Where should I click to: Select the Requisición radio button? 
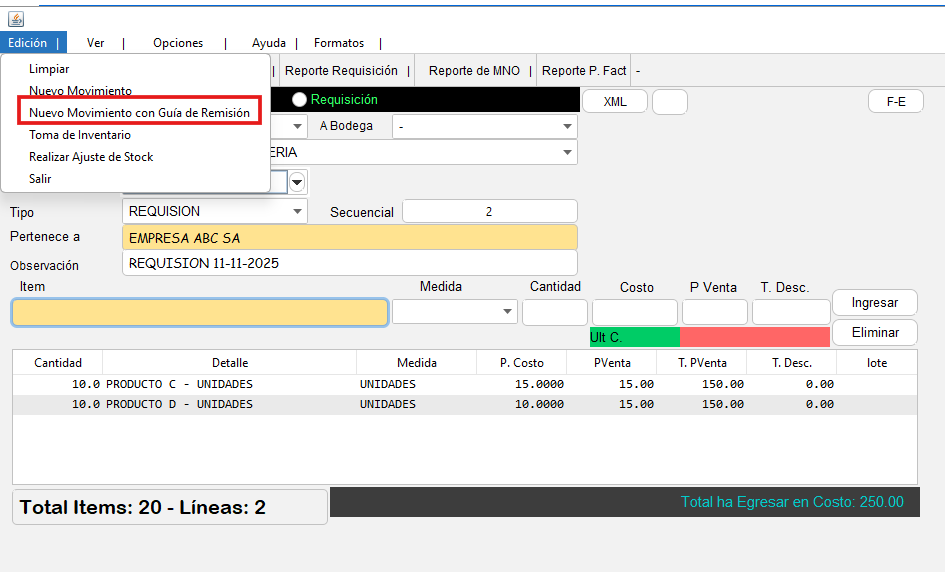tap(299, 100)
